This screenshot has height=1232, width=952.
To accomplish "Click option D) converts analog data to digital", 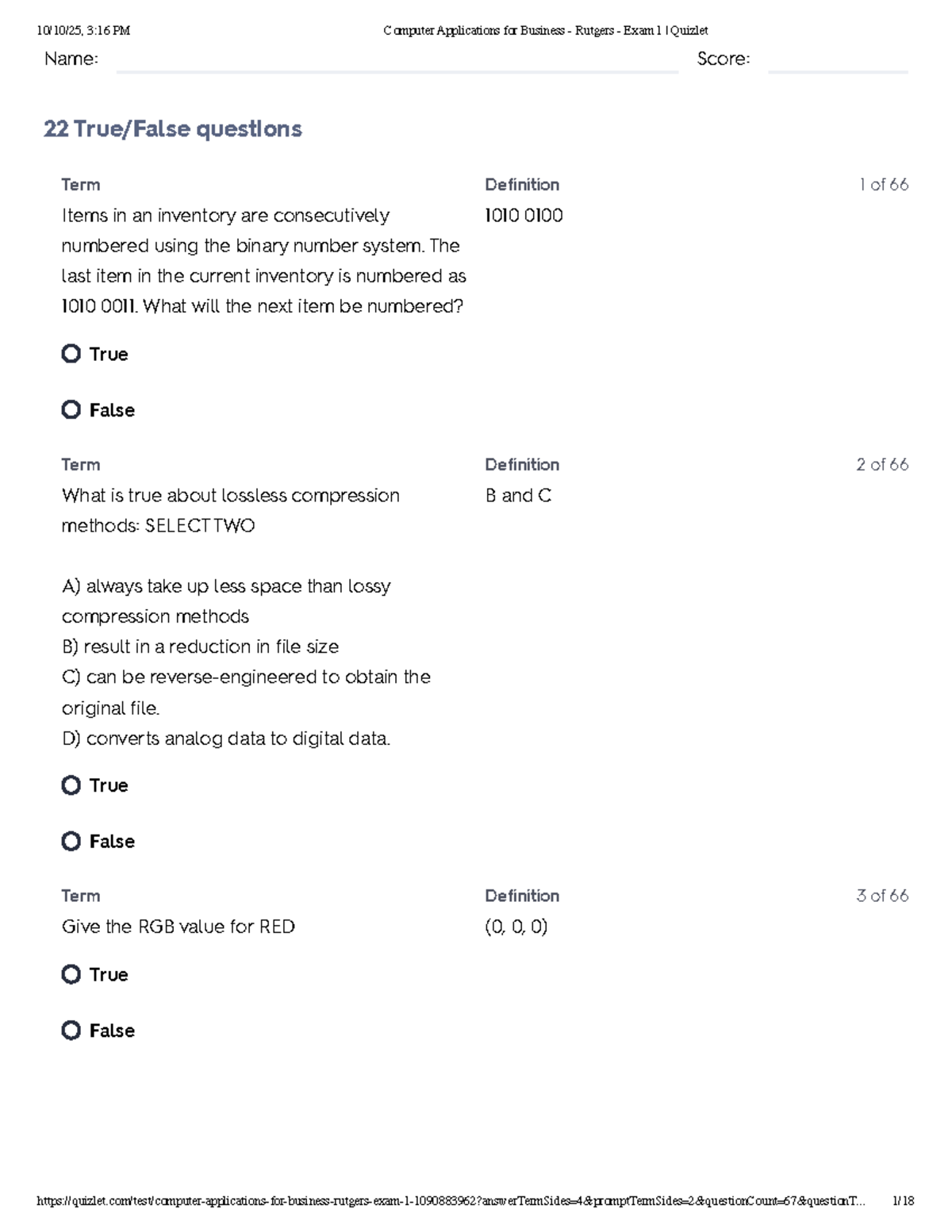I will [226, 739].
